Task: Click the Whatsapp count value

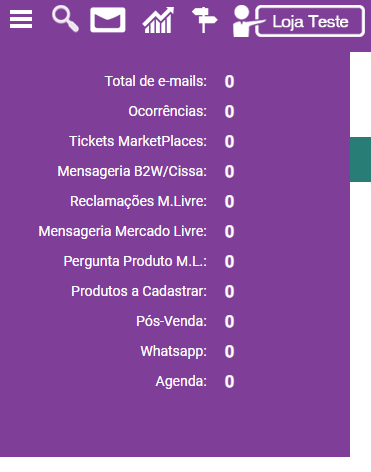Action: (x=229, y=351)
